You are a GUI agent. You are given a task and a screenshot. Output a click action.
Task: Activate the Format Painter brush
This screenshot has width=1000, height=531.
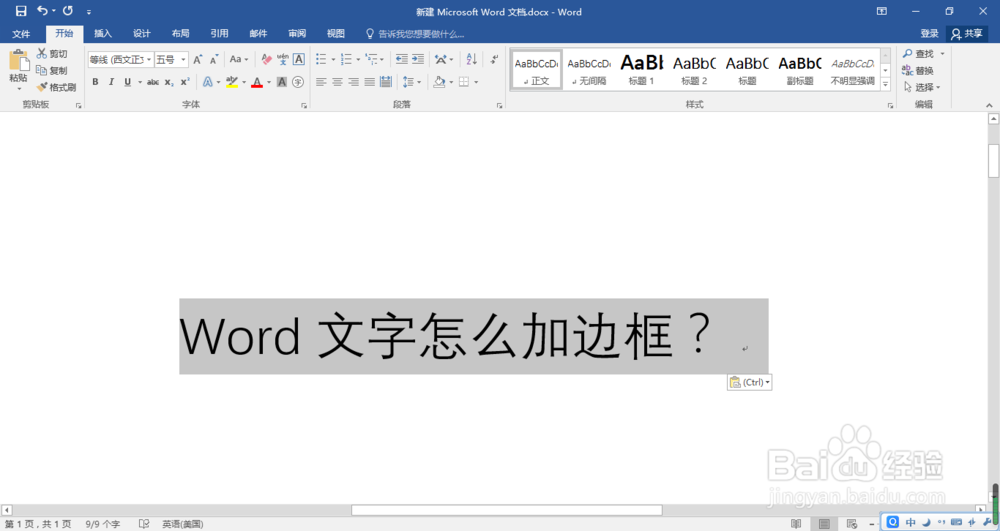pyautogui.click(x=42, y=87)
